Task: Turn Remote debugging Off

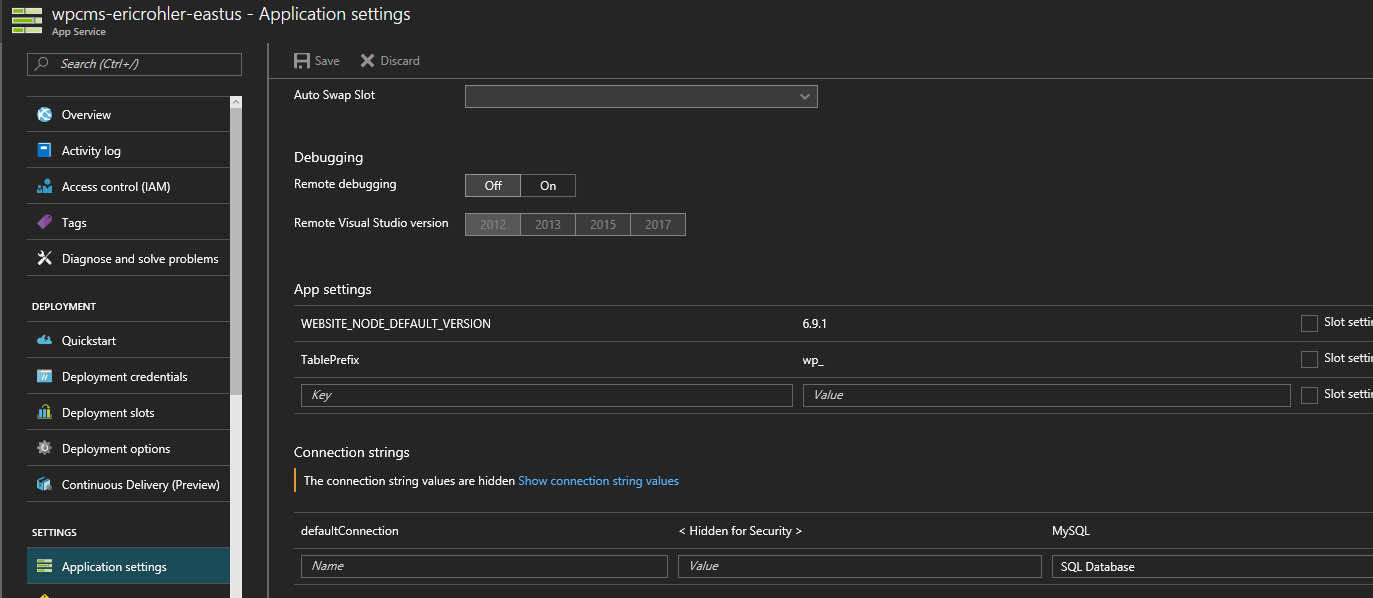Action: point(493,186)
